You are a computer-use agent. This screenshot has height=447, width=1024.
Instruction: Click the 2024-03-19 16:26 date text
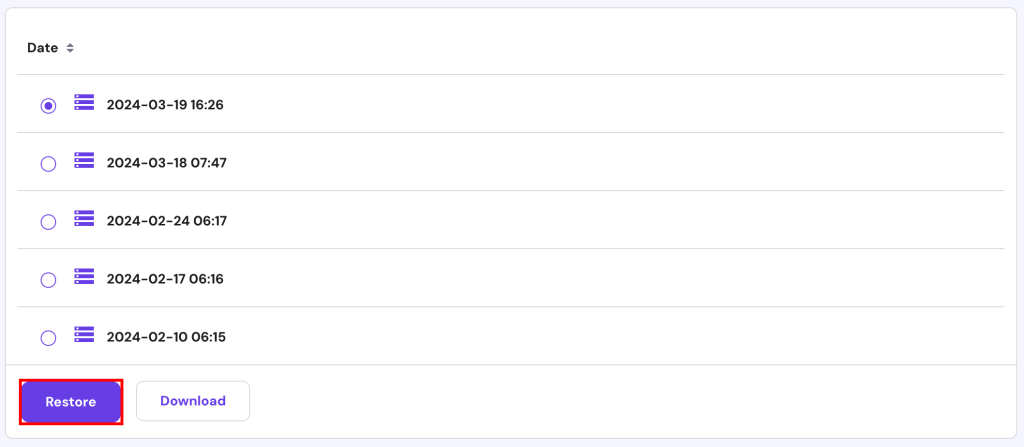coord(165,105)
